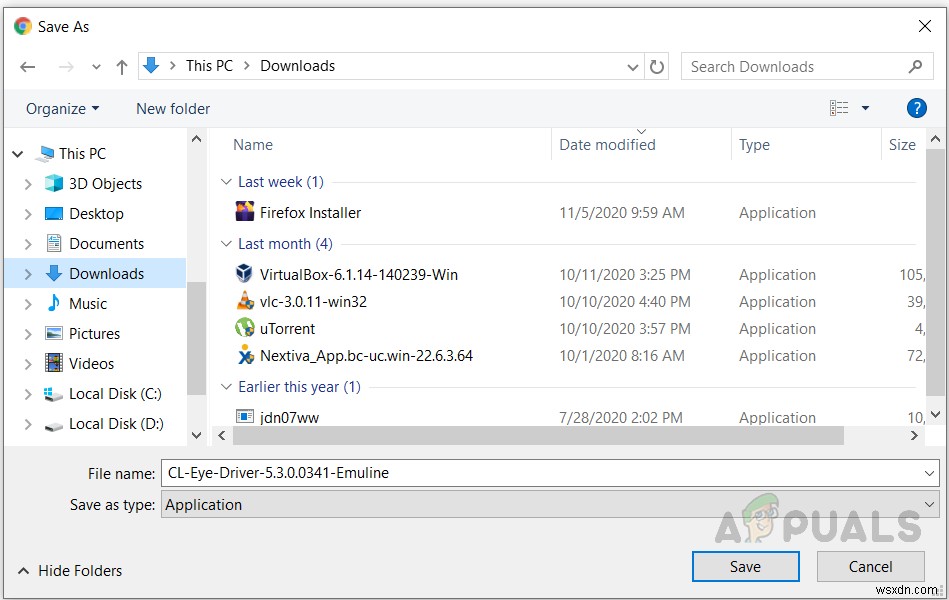Click the File name input field

[x=542, y=473]
